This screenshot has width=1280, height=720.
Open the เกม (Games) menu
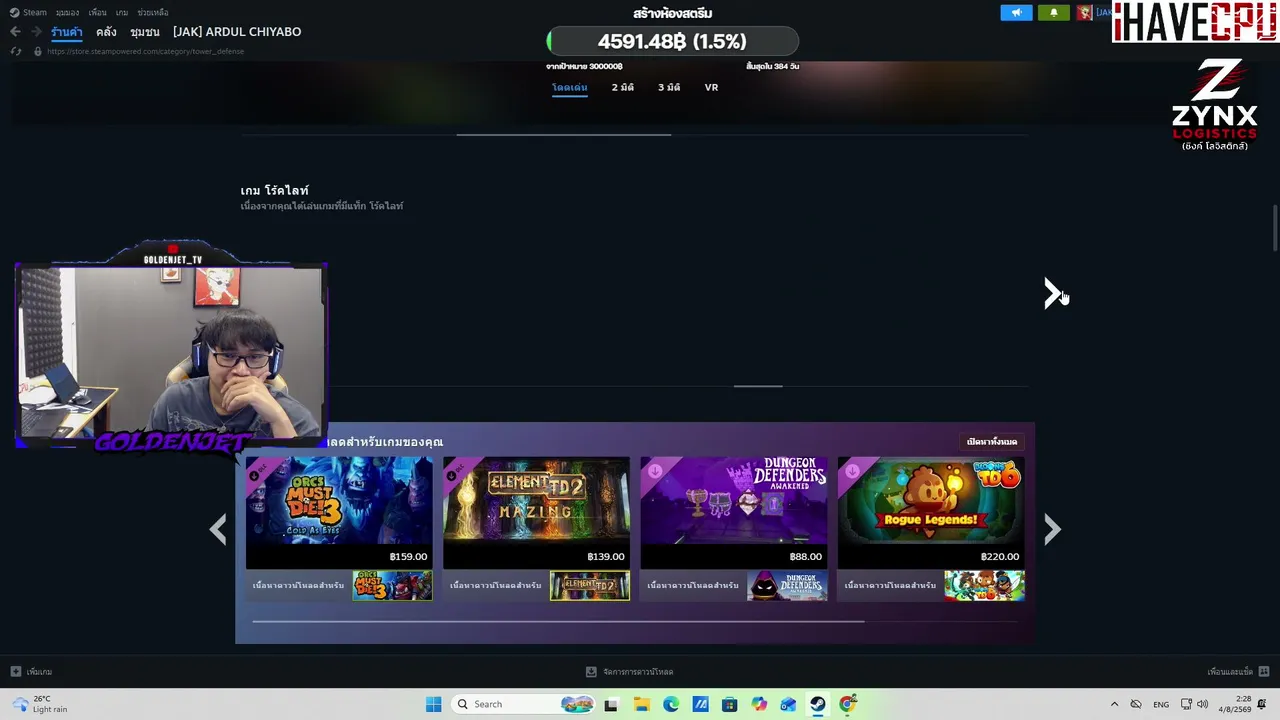(x=122, y=12)
